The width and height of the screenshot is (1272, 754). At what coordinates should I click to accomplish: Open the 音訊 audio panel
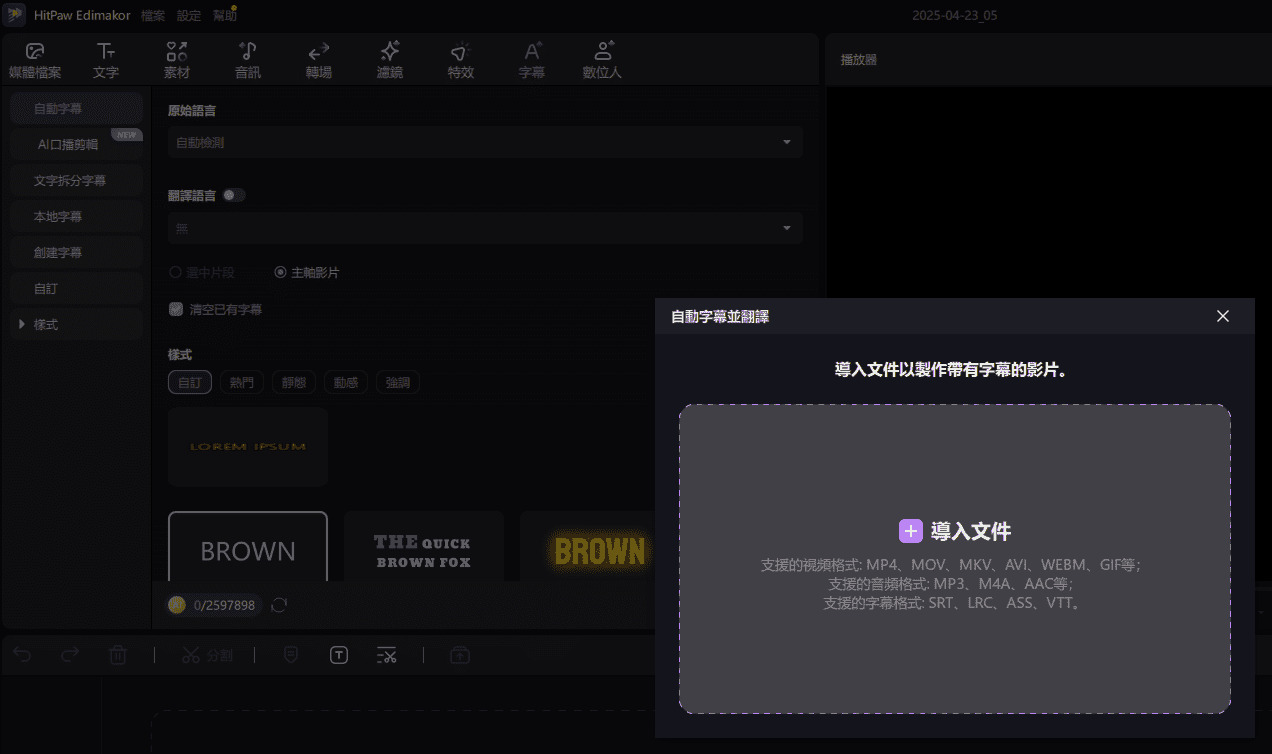[248, 60]
